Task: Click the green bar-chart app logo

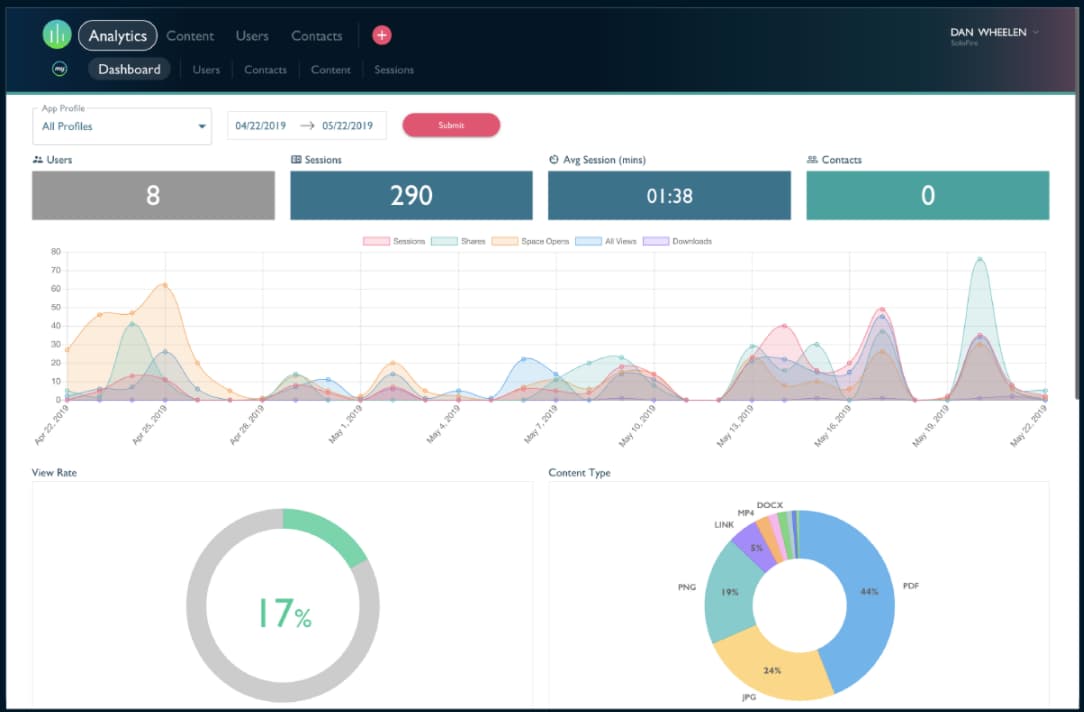Action: [x=57, y=35]
